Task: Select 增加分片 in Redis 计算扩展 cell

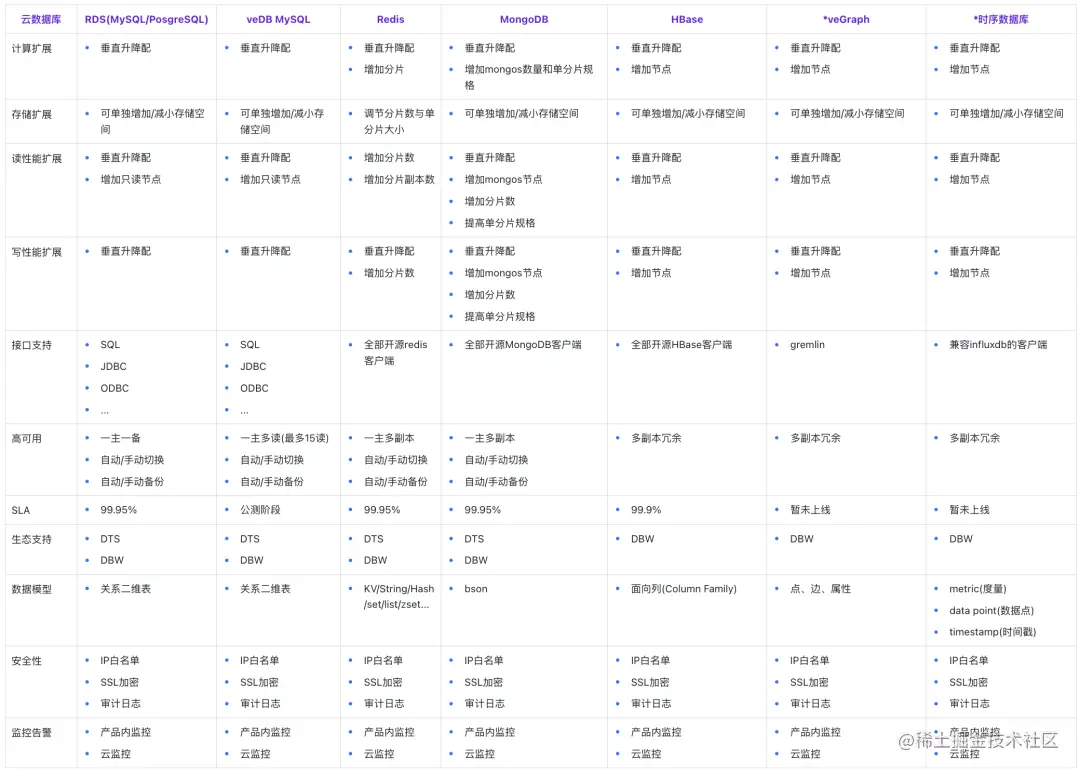Action: click(384, 70)
